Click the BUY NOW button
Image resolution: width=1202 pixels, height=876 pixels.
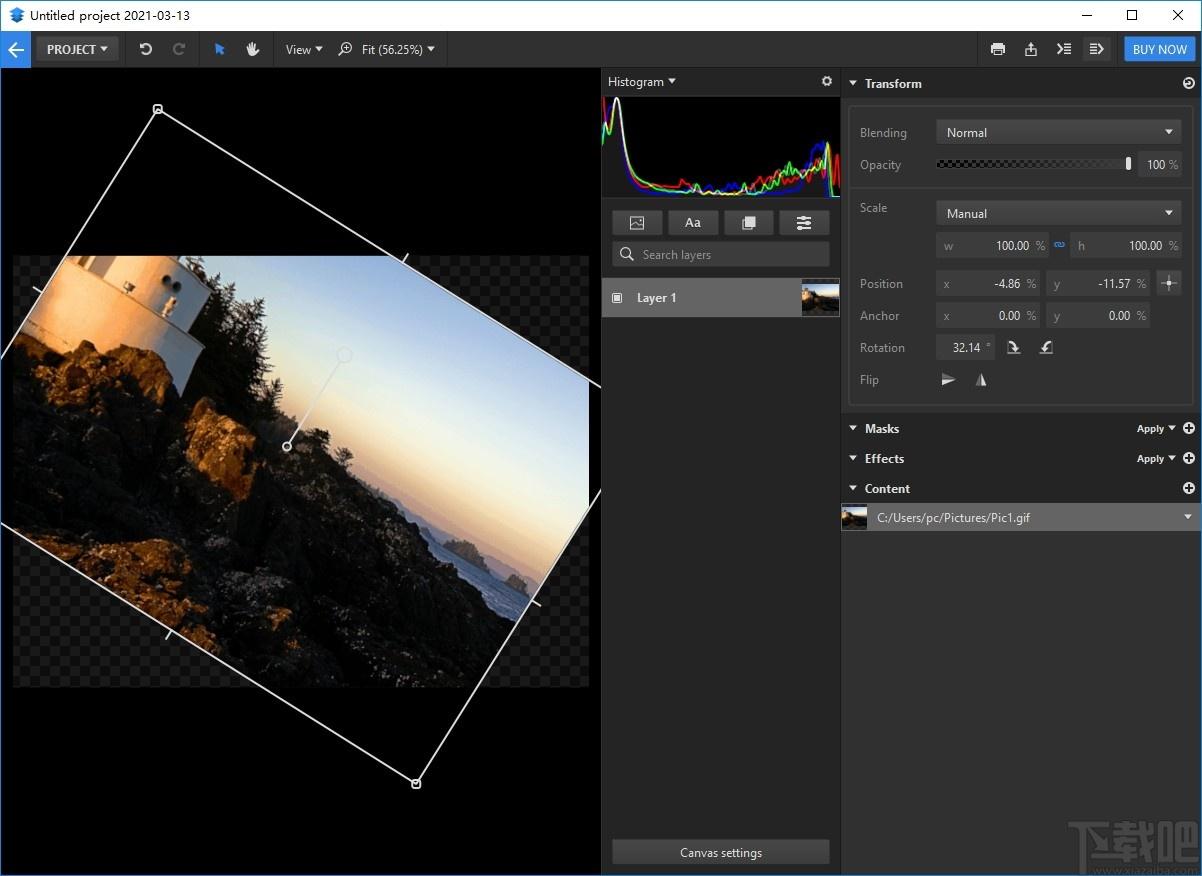[x=1159, y=49]
